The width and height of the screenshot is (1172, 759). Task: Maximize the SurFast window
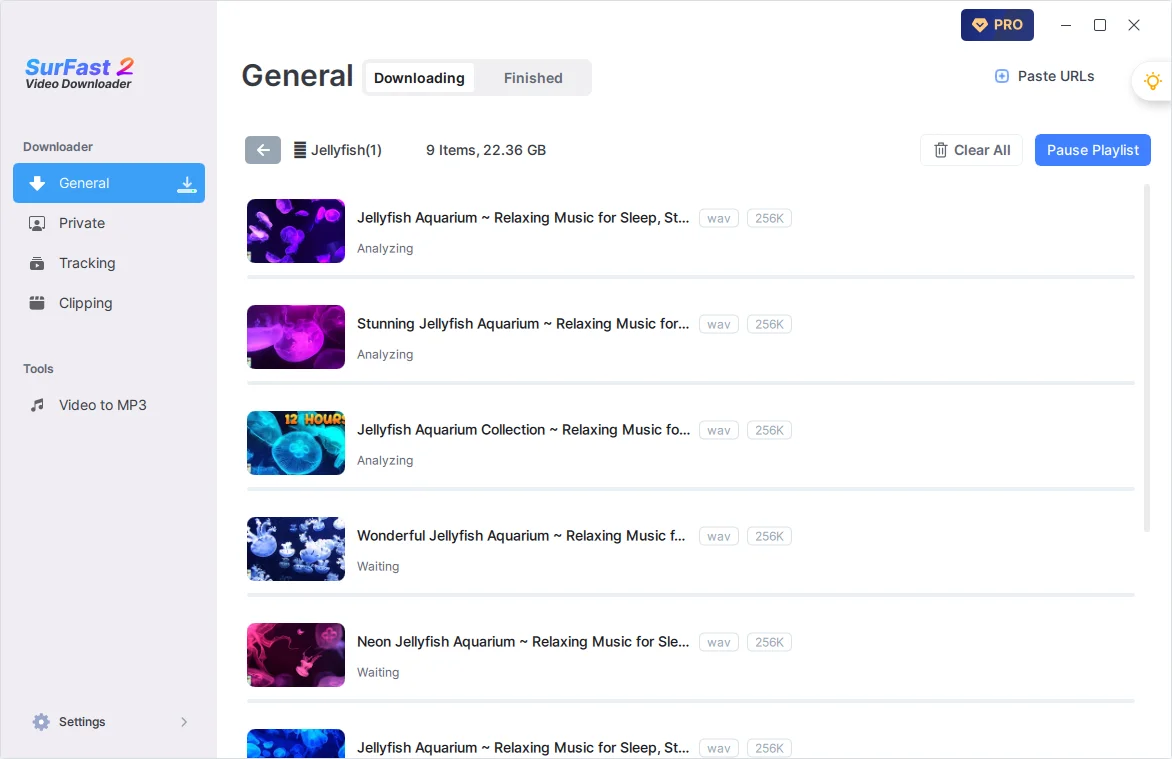[1099, 25]
